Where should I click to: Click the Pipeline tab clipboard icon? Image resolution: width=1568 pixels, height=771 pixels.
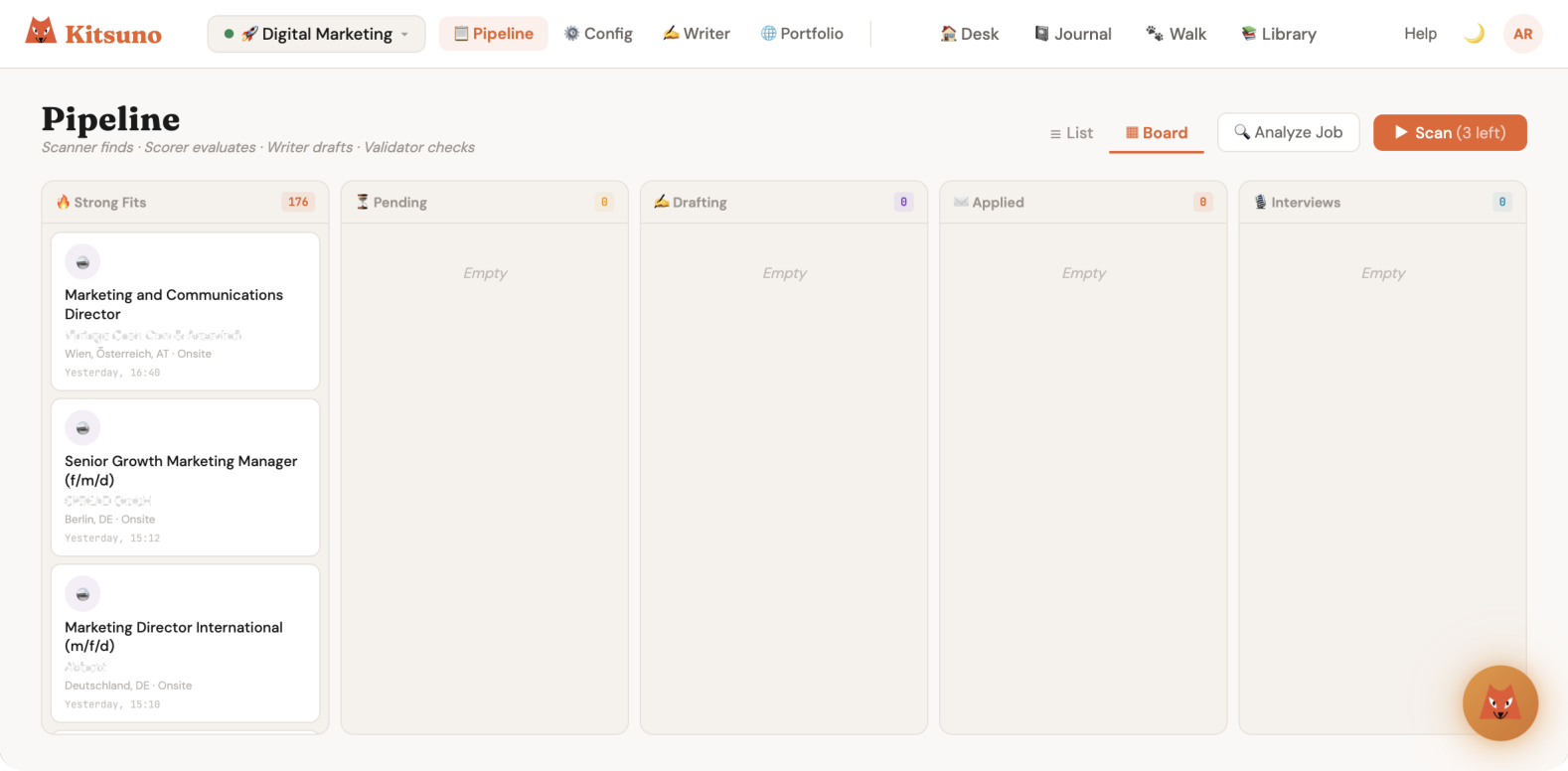pyautogui.click(x=461, y=34)
